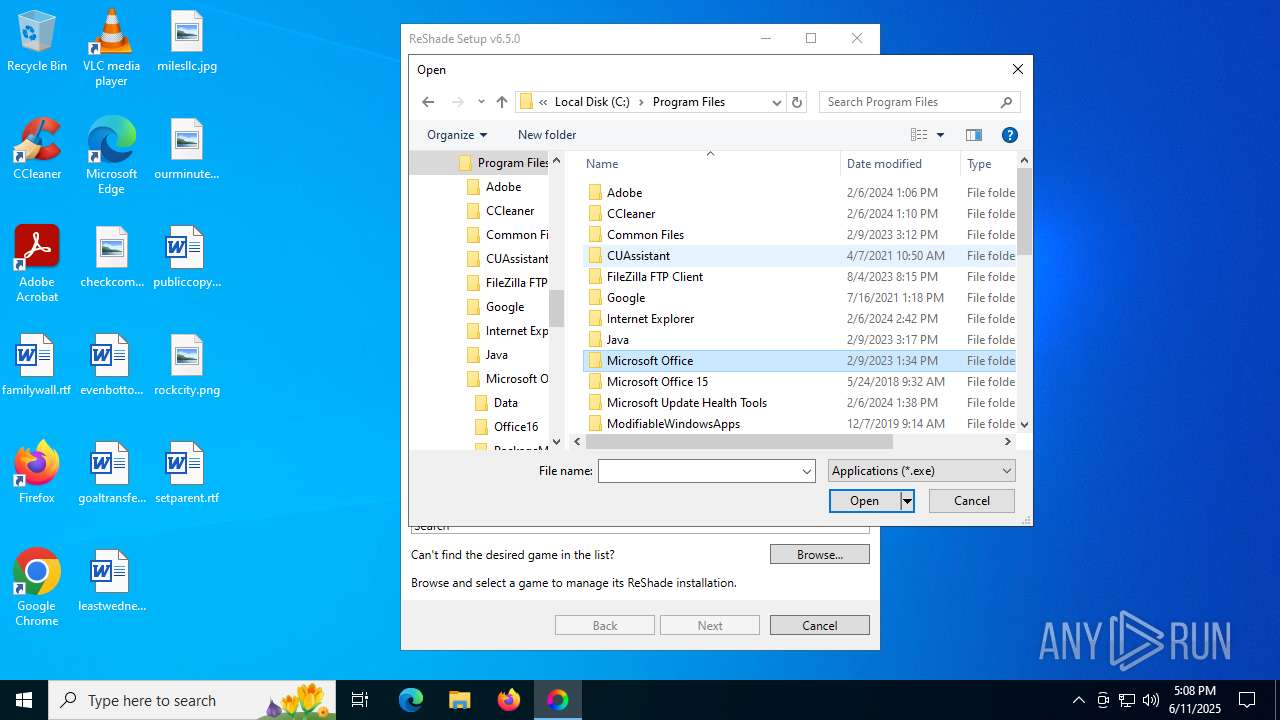Image resolution: width=1280 pixels, height=720 pixels.
Task: Expand the file type filter Applications (*.exe)
Action: point(922,471)
